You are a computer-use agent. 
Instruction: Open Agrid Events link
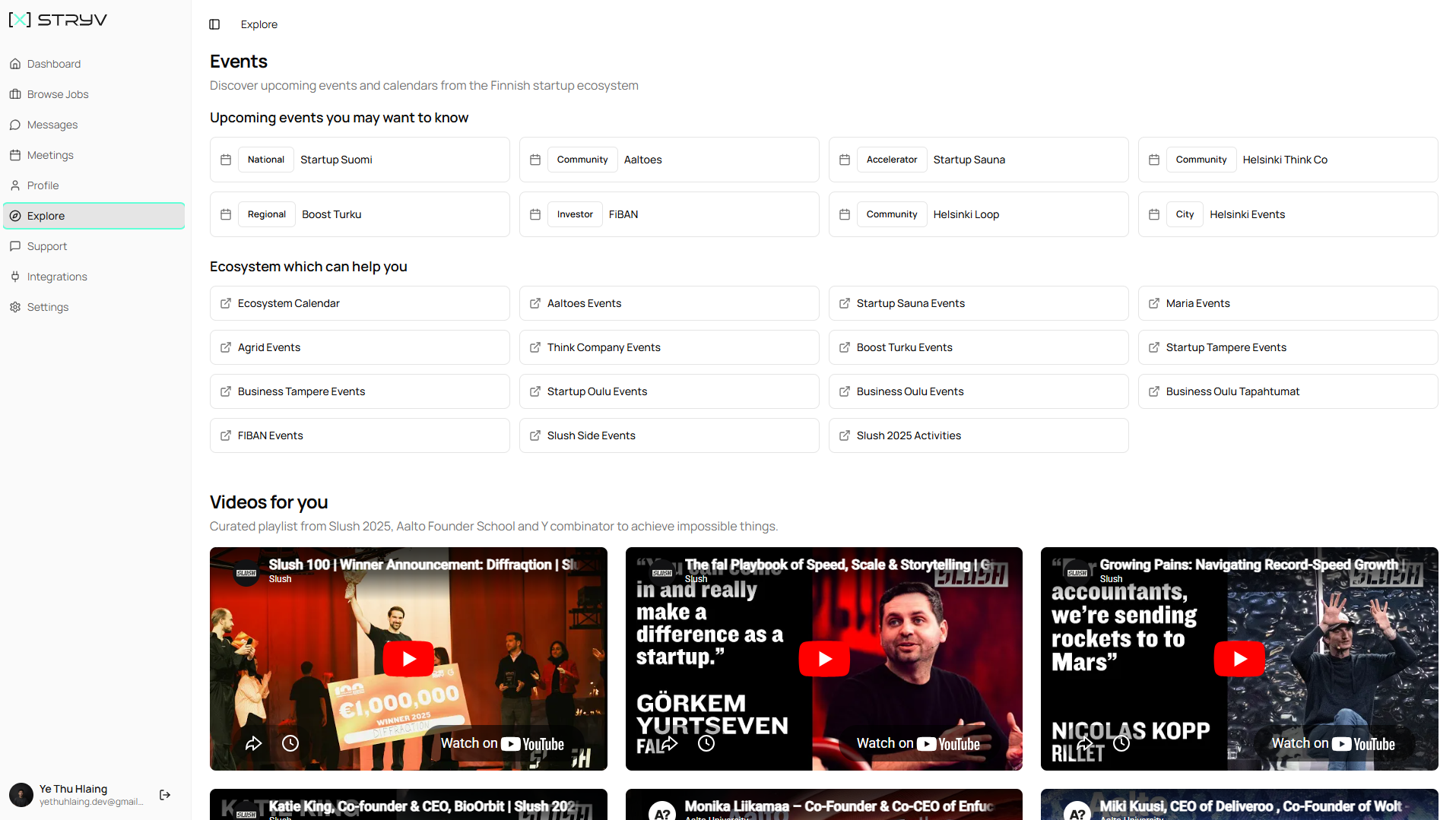pyautogui.click(x=360, y=347)
